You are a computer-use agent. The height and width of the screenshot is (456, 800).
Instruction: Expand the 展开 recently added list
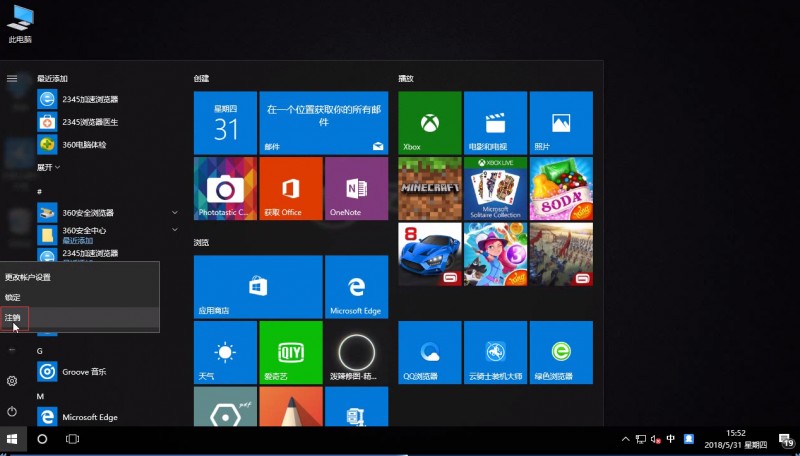point(48,167)
